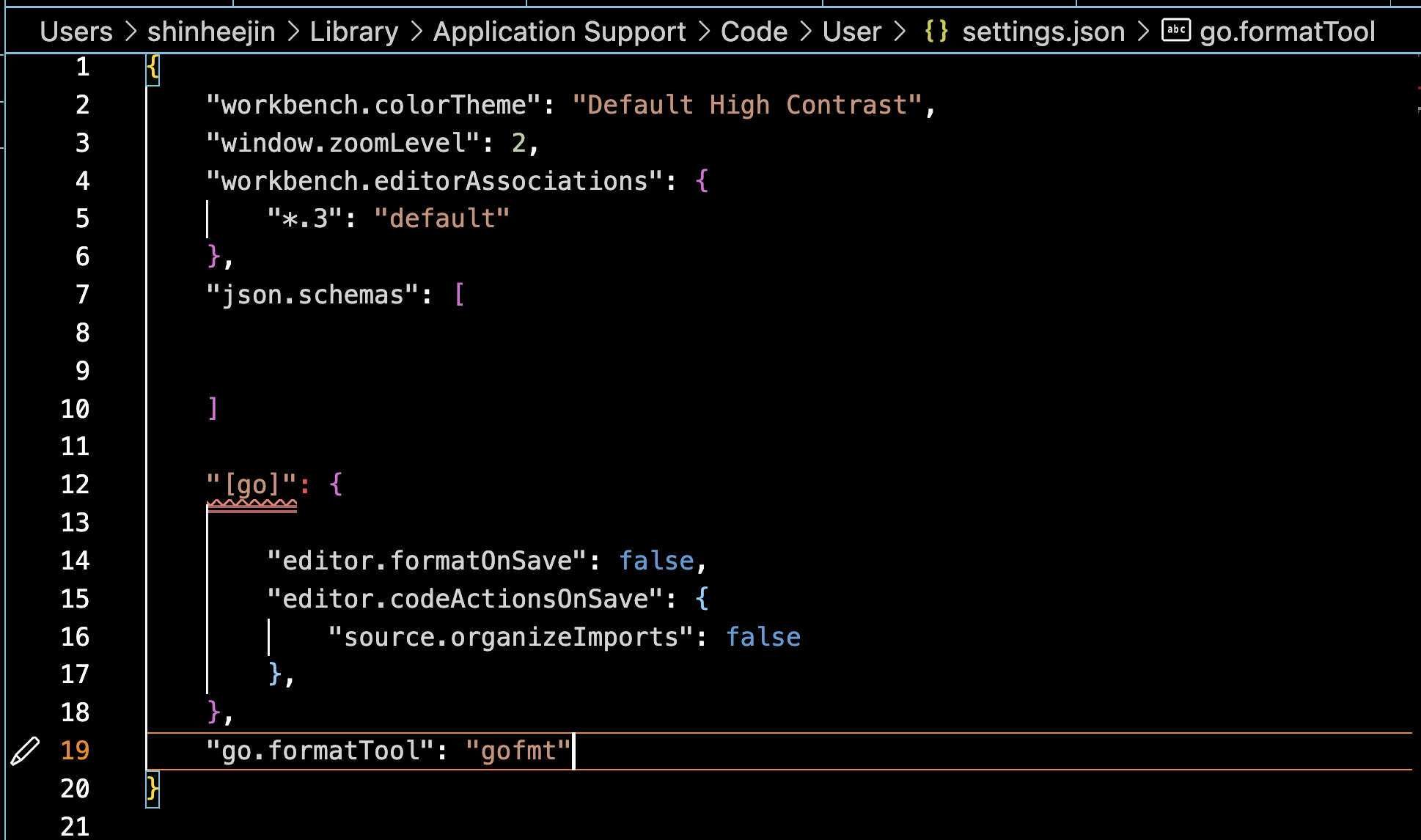The image size is (1421, 840).
Task: Click the closing square bracket on line 10
Action: (213, 408)
